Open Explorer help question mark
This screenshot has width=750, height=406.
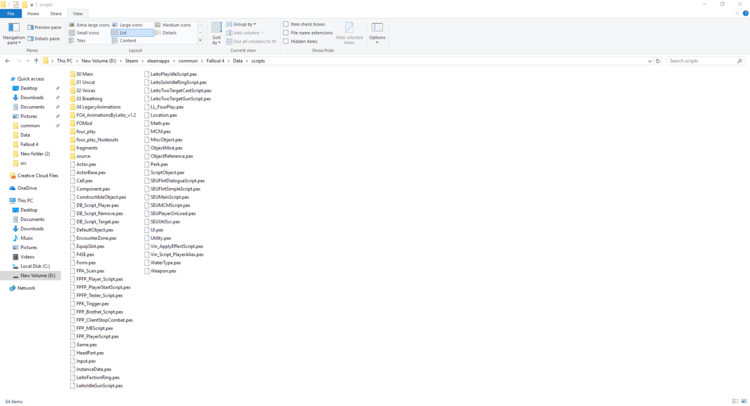pos(745,14)
